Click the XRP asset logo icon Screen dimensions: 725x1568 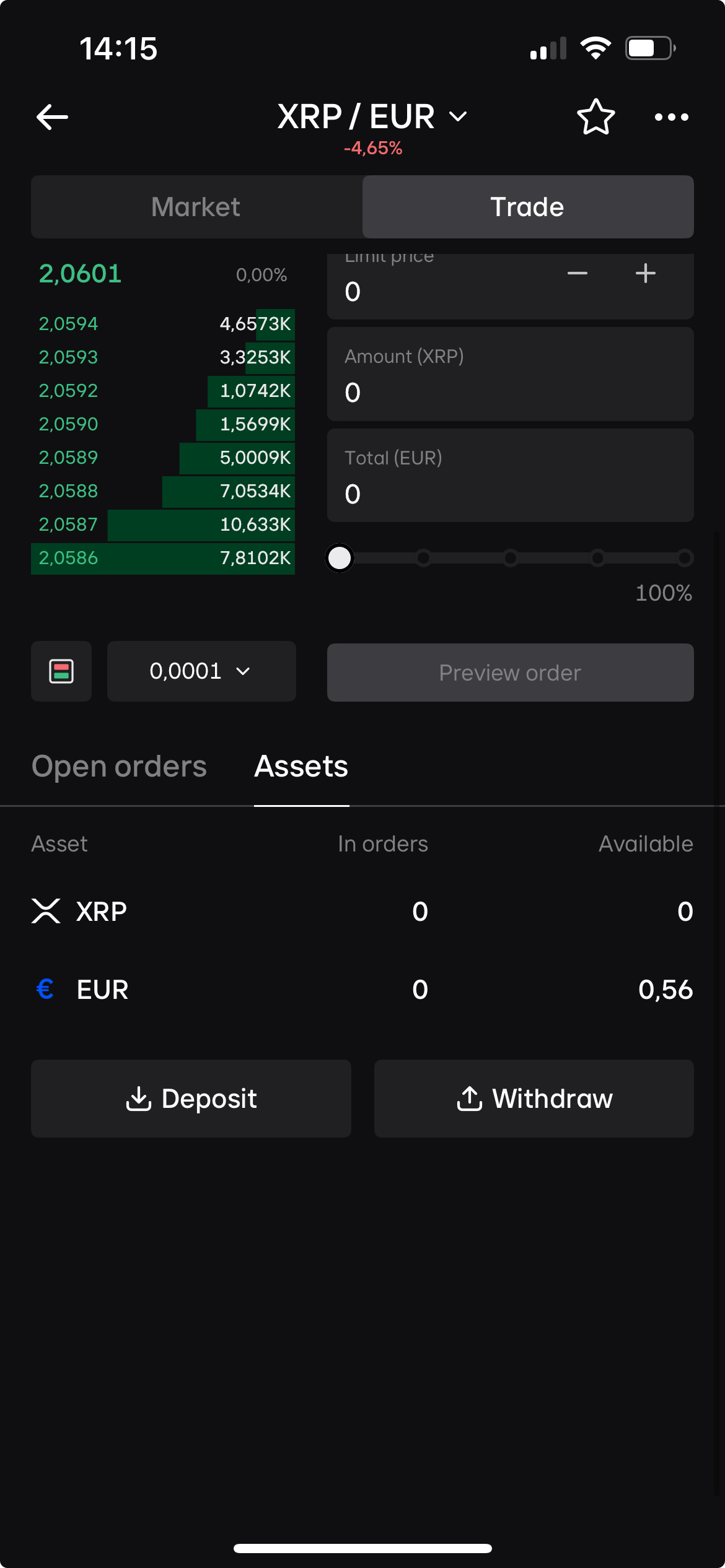click(x=46, y=911)
